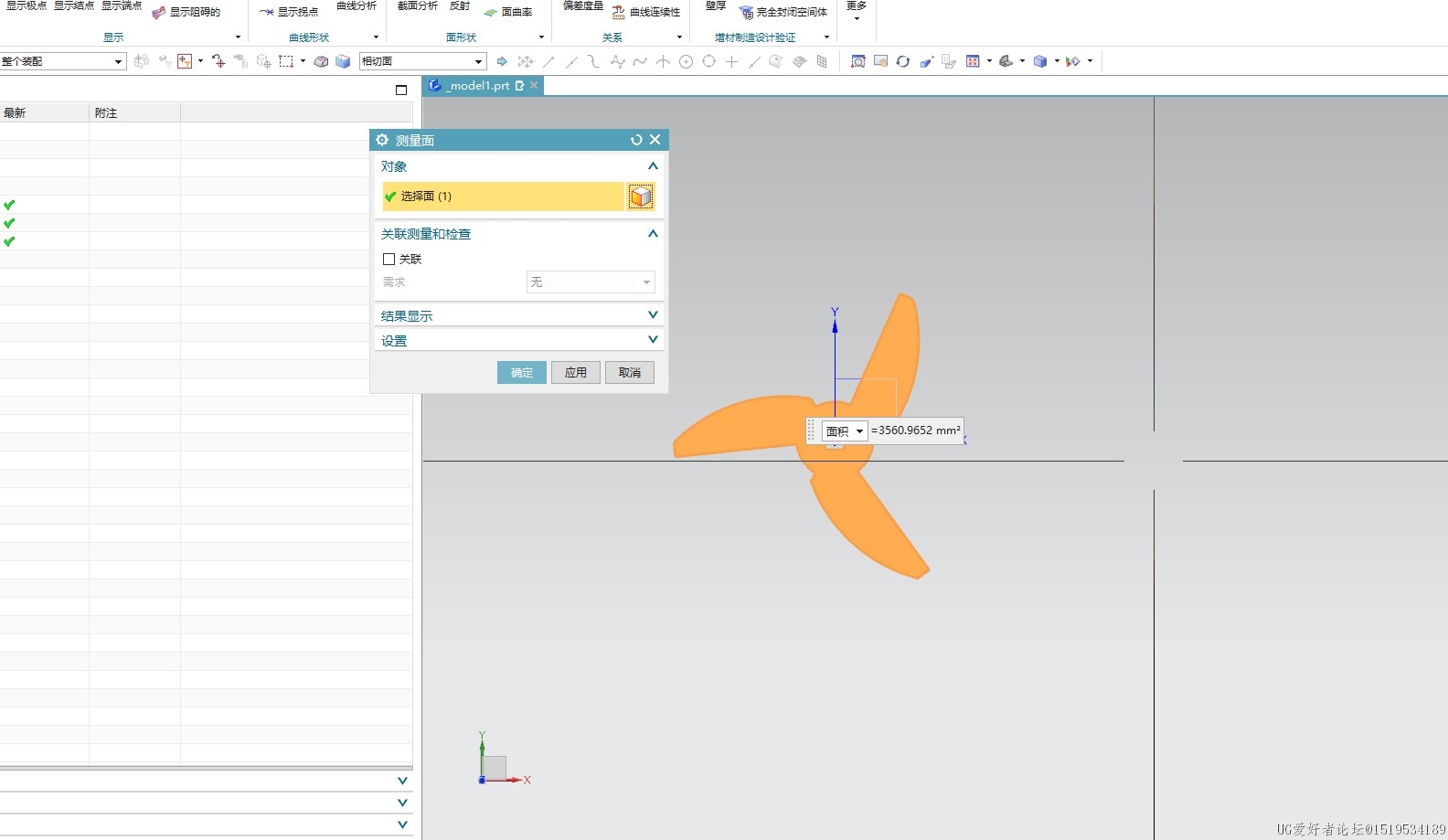Click the 壁厚 ribbon item
Screen dimensions: 1448x840
716,5
